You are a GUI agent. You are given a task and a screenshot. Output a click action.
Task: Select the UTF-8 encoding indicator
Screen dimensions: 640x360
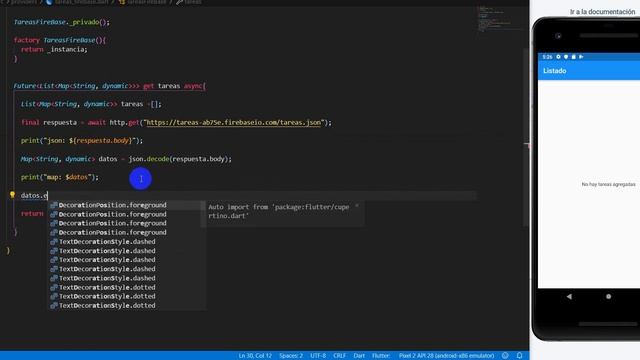[x=318, y=356]
